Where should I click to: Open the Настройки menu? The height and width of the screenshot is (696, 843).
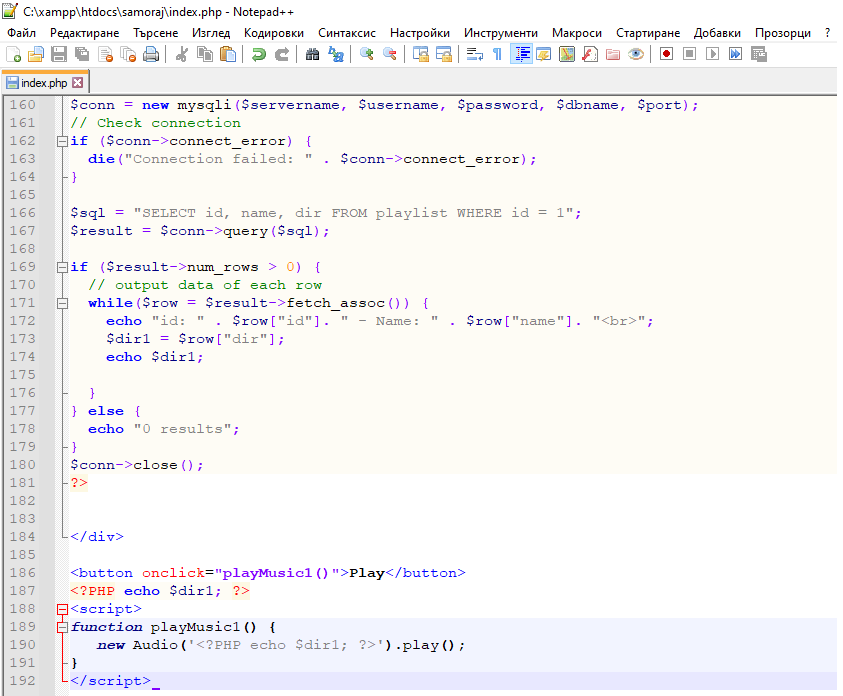point(420,33)
